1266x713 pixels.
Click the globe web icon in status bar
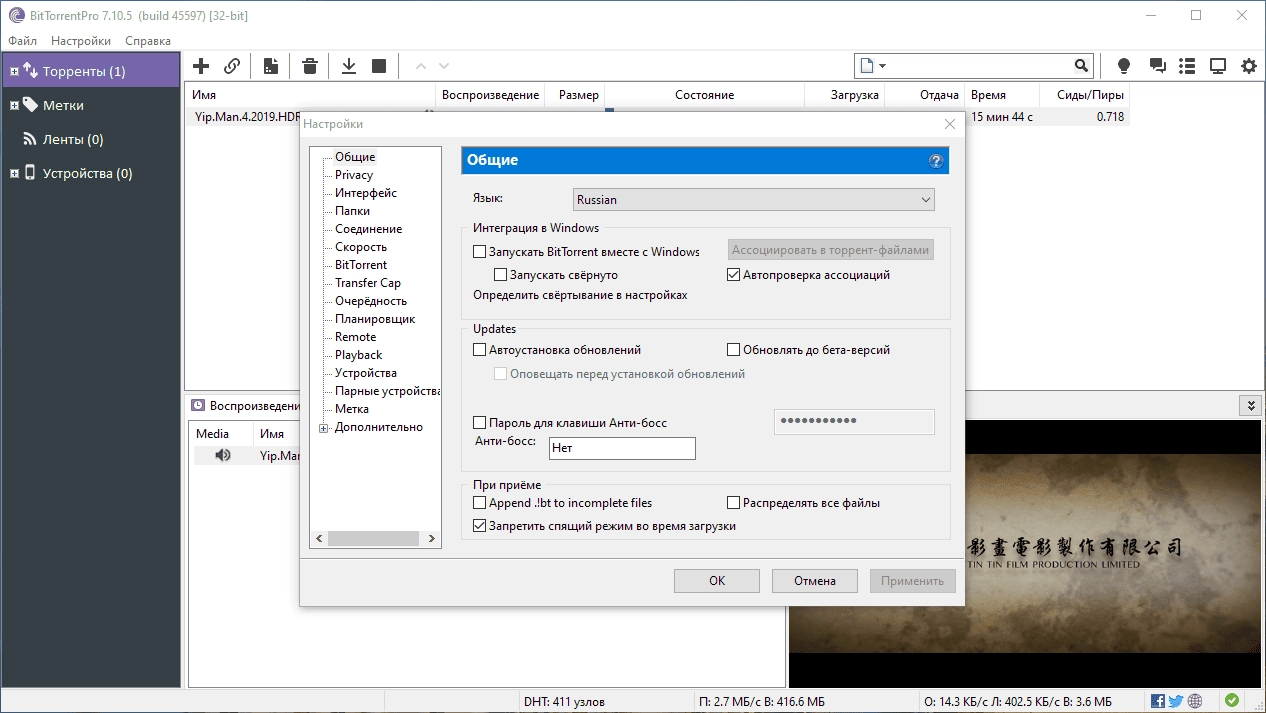coord(1196,701)
